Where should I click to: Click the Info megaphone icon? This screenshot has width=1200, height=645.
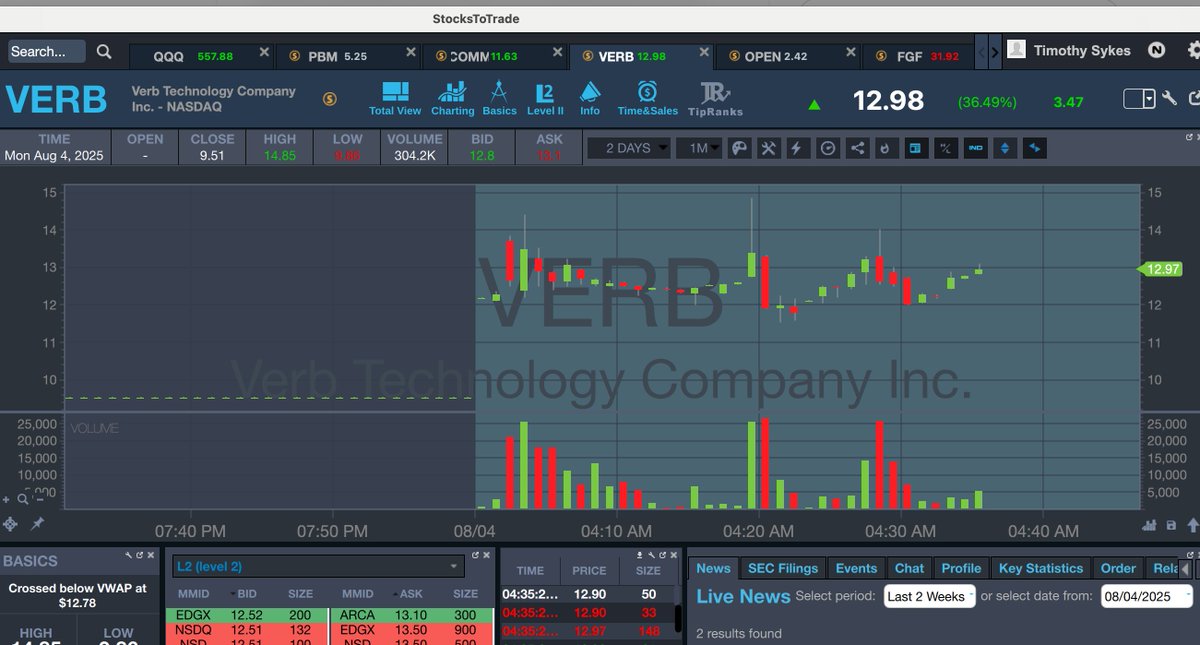pos(590,95)
